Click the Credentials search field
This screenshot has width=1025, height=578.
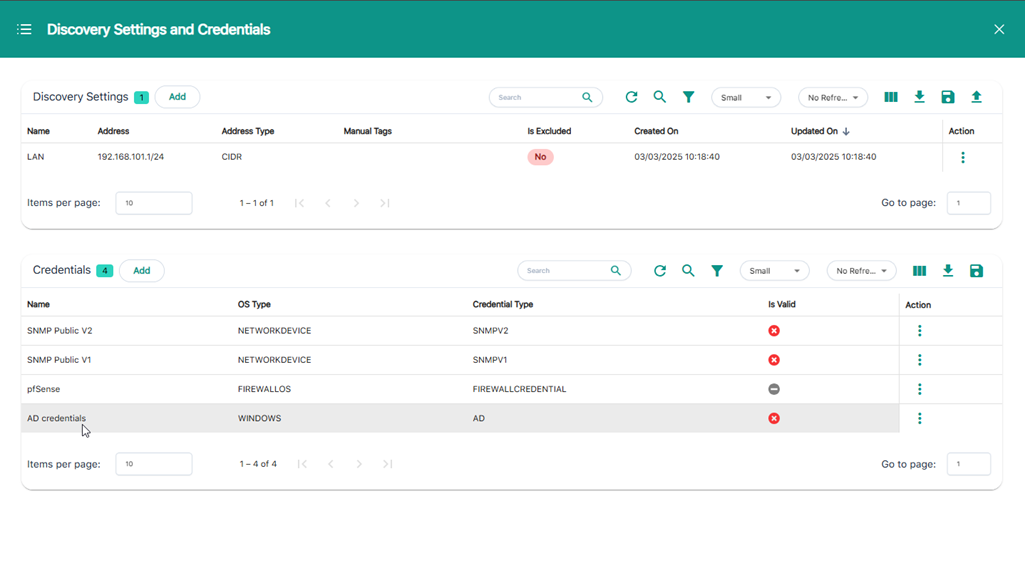click(565, 271)
